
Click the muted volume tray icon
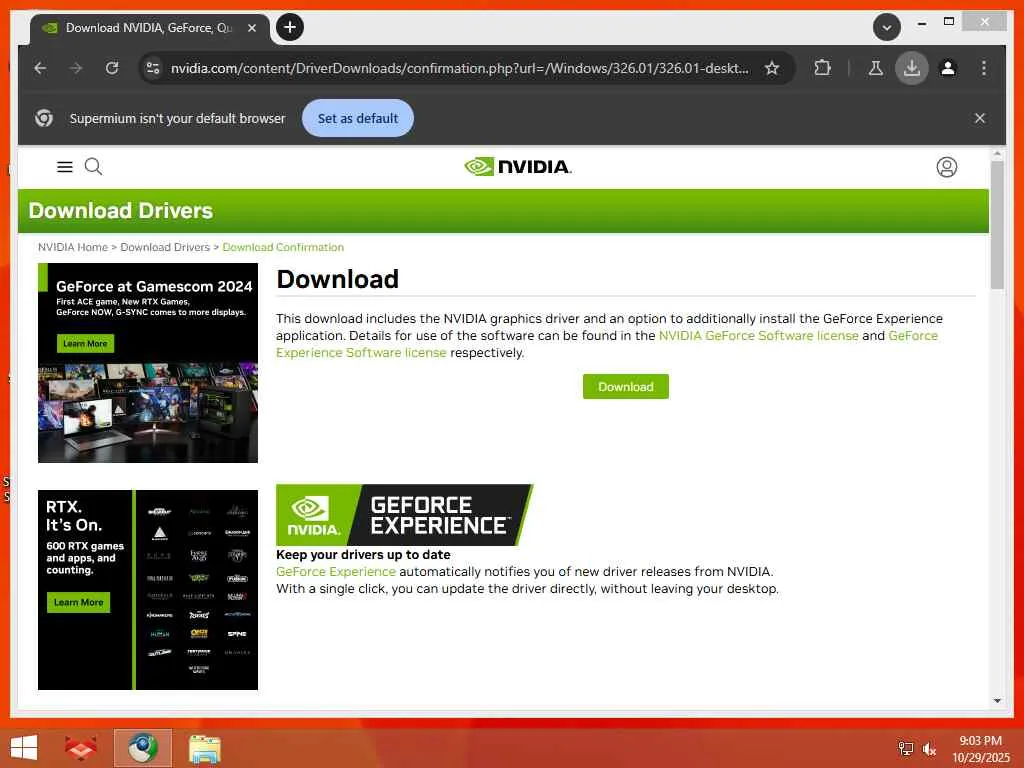929,749
